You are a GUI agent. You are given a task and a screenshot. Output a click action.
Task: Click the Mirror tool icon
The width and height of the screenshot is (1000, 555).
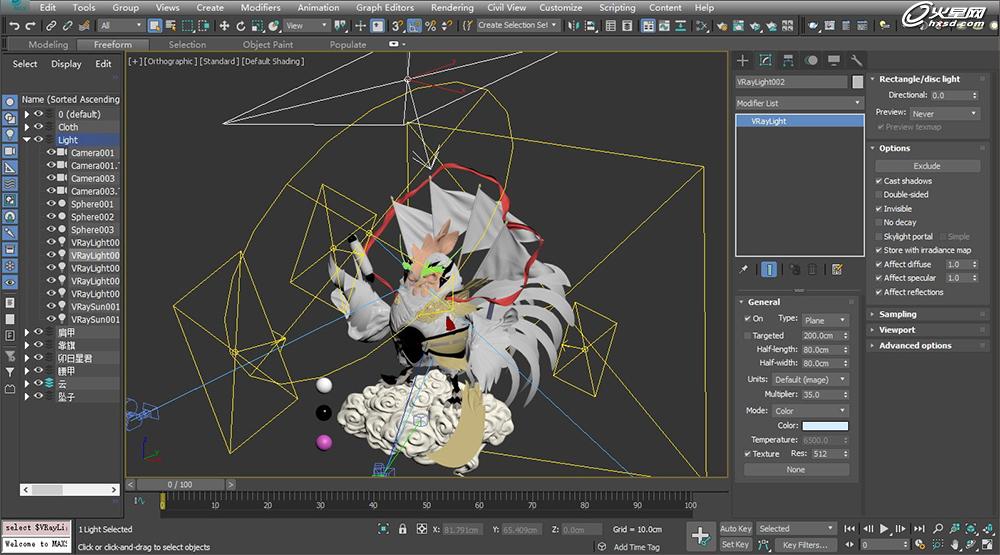coord(573,26)
